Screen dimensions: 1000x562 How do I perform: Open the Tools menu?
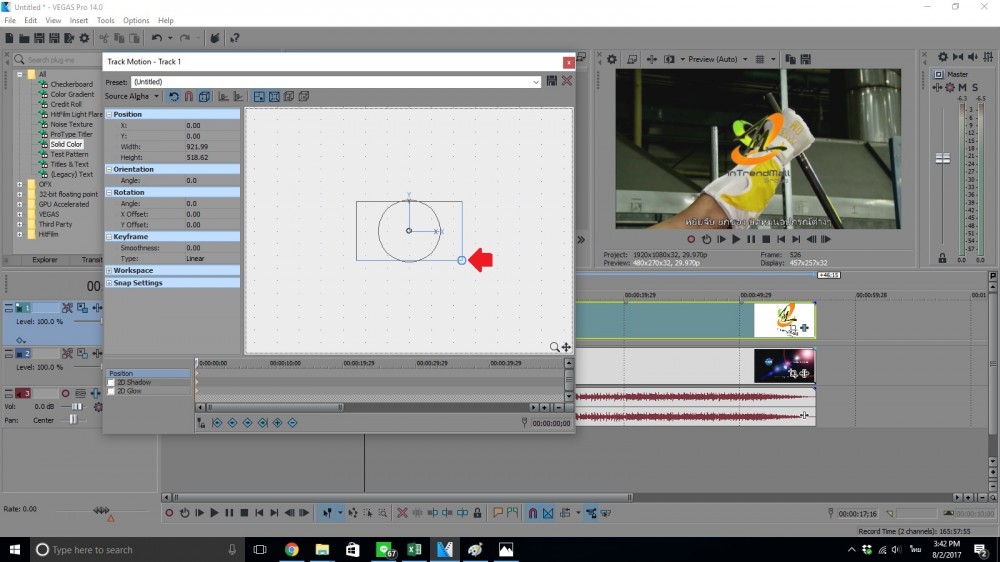(105, 20)
